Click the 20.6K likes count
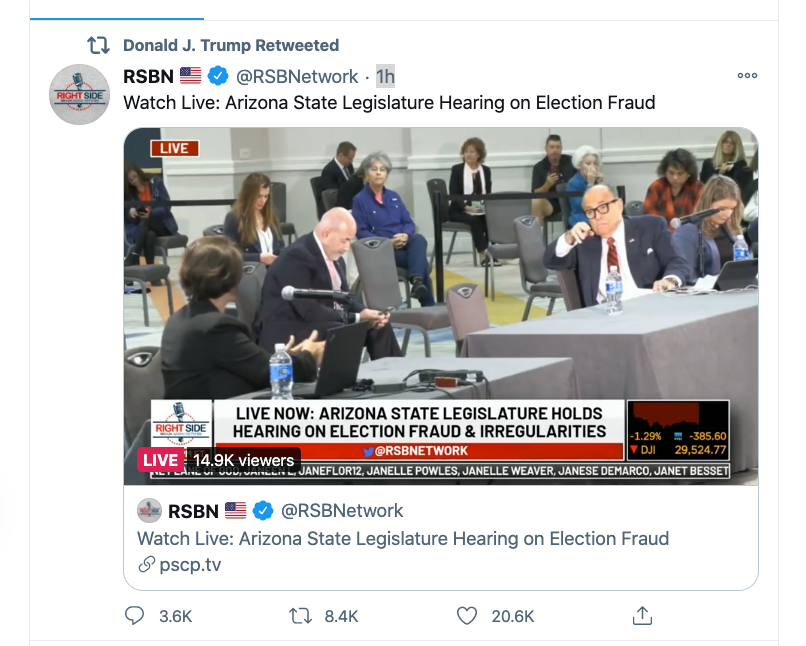Image resolution: width=806 pixels, height=646 pixels. click(x=513, y=616)
